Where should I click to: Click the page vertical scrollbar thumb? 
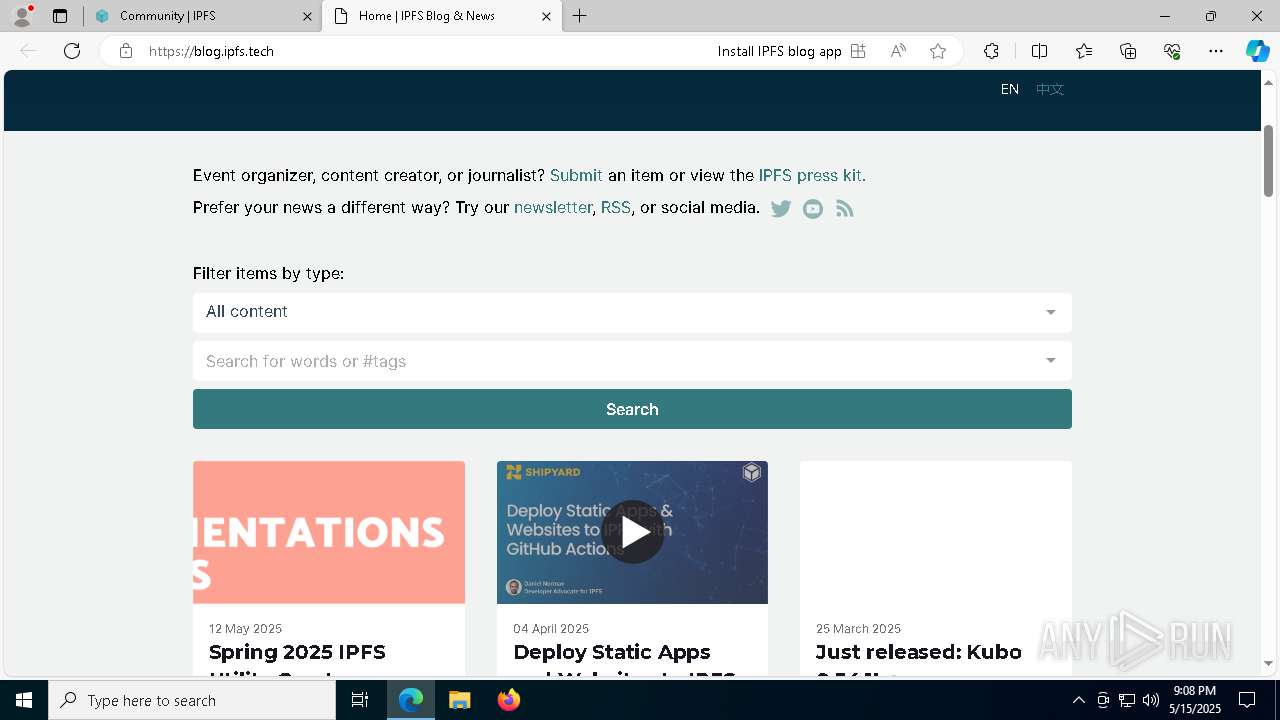pos(1269,160)
